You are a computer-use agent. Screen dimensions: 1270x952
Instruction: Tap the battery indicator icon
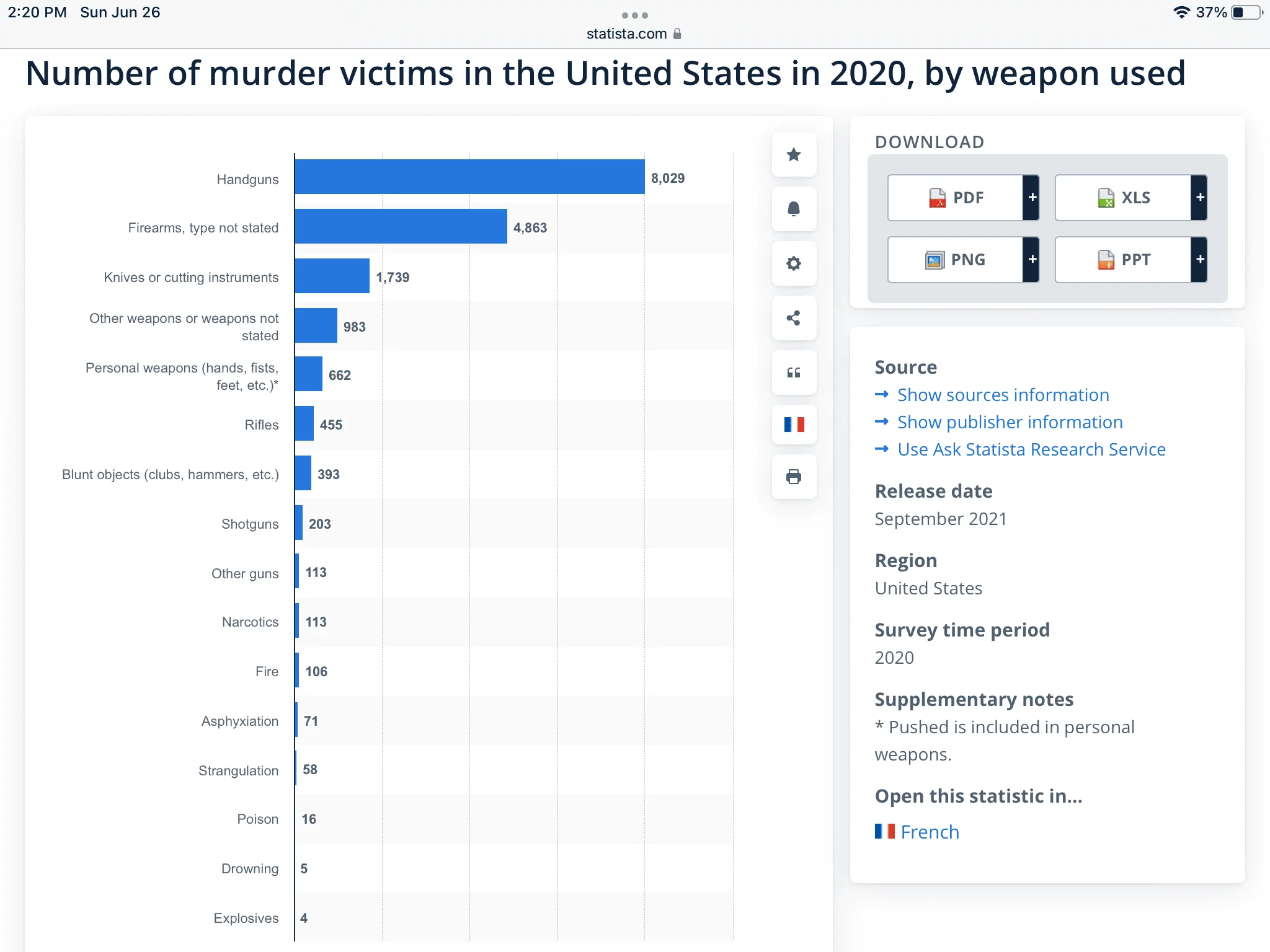(x=1246, y=12)
